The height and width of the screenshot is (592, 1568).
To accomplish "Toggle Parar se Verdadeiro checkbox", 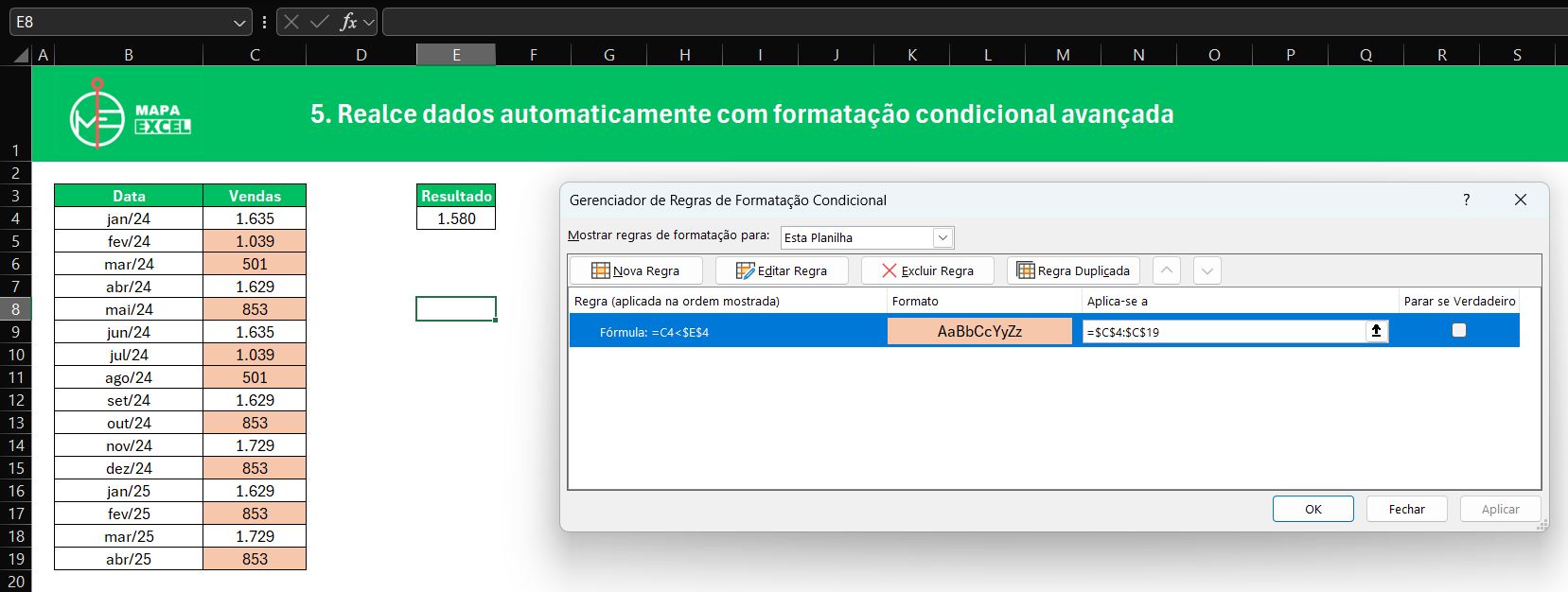I will (1458, 330).
